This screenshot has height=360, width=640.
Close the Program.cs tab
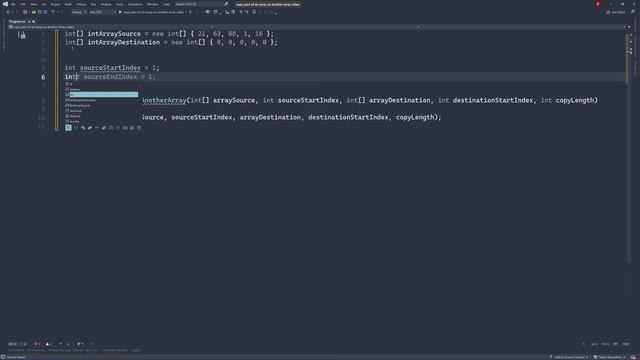click(33, 21)
